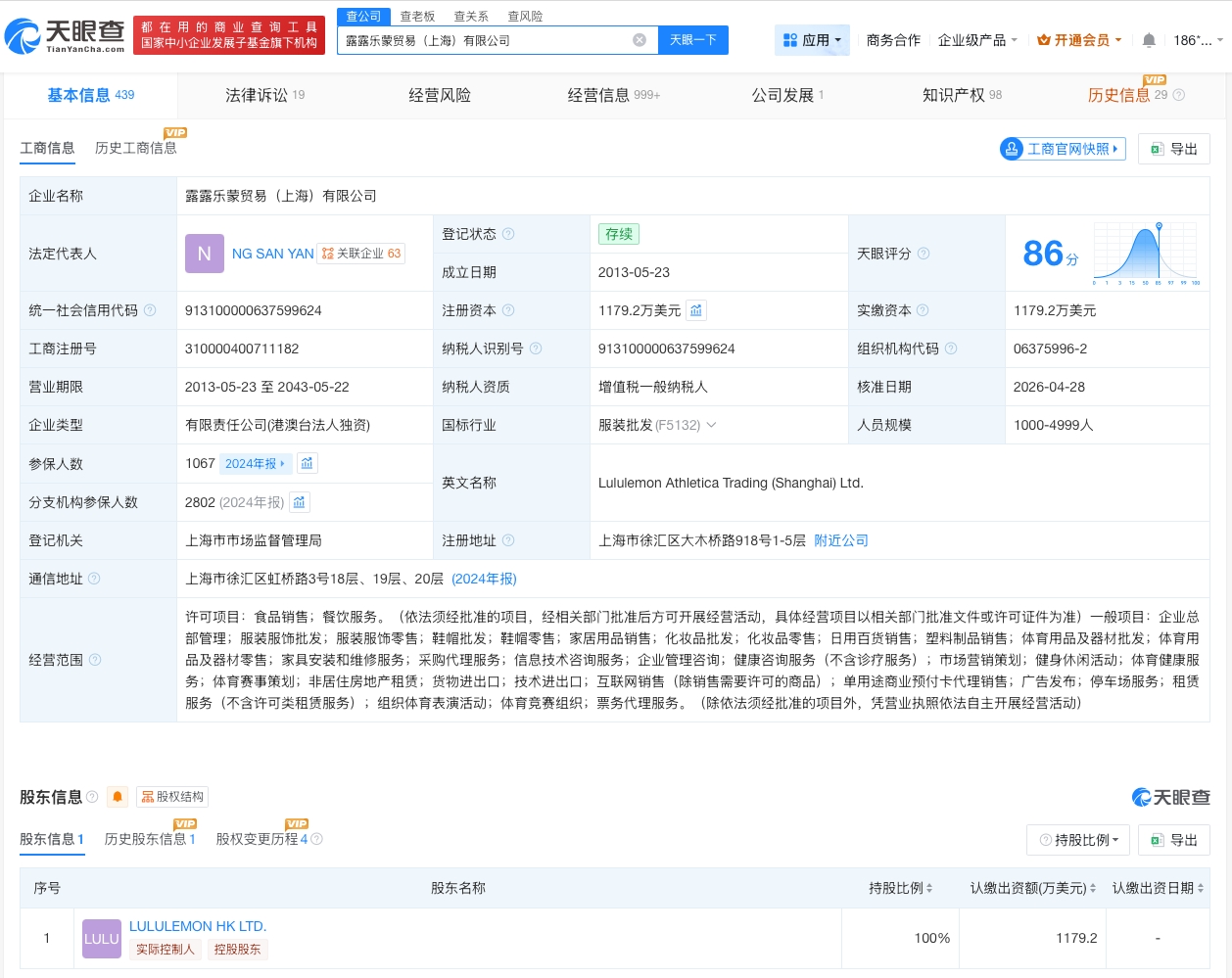The width and height of the screenshot is (1232, 978).
Task: Open 历史工商信息 sub-tab
Action: tap(136, 148)
